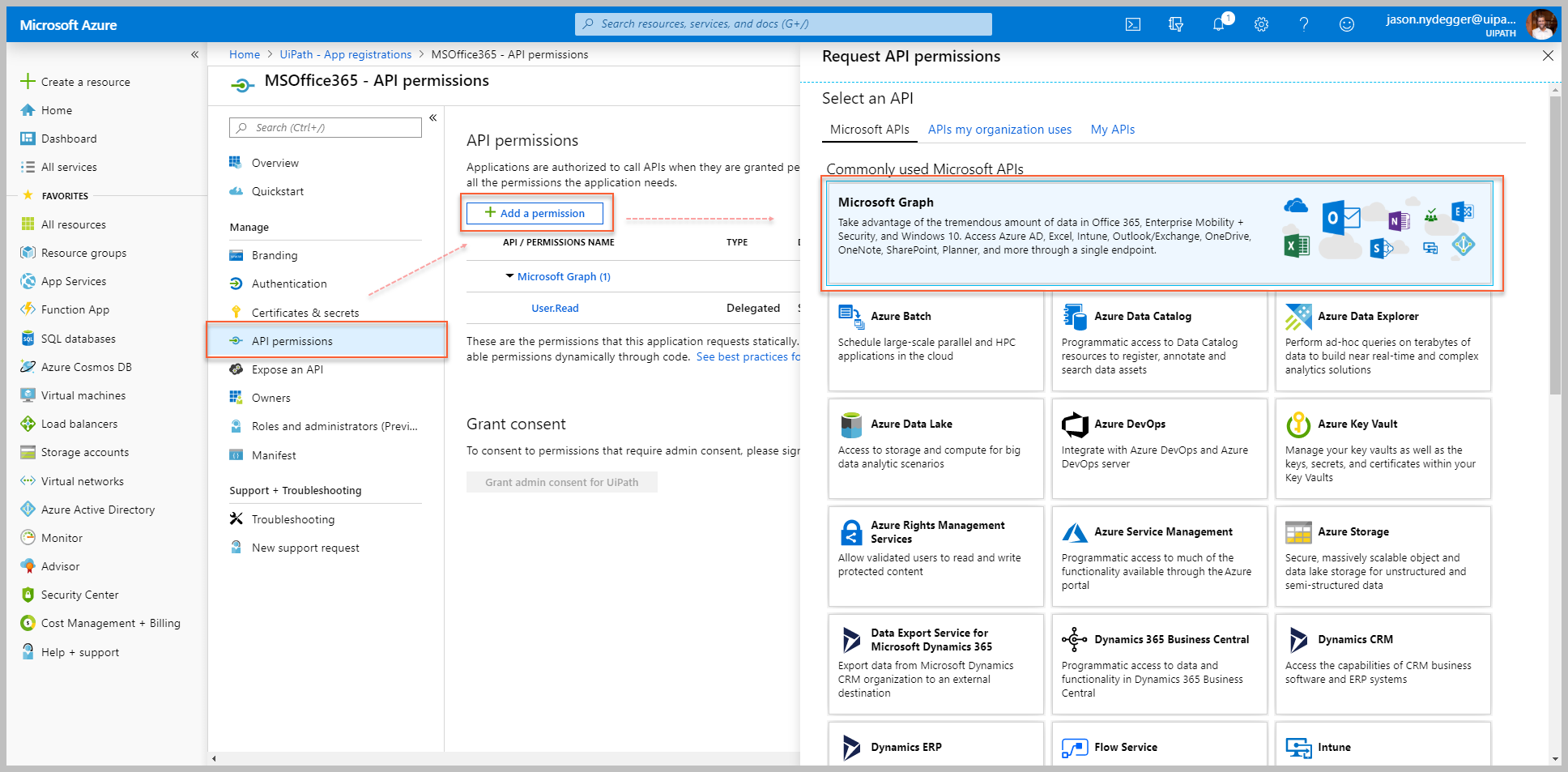The height and width of the screenshot is (772, 1568).
Task: Collapse the Microsoft Graph permissions group
Action: point(509,276)
